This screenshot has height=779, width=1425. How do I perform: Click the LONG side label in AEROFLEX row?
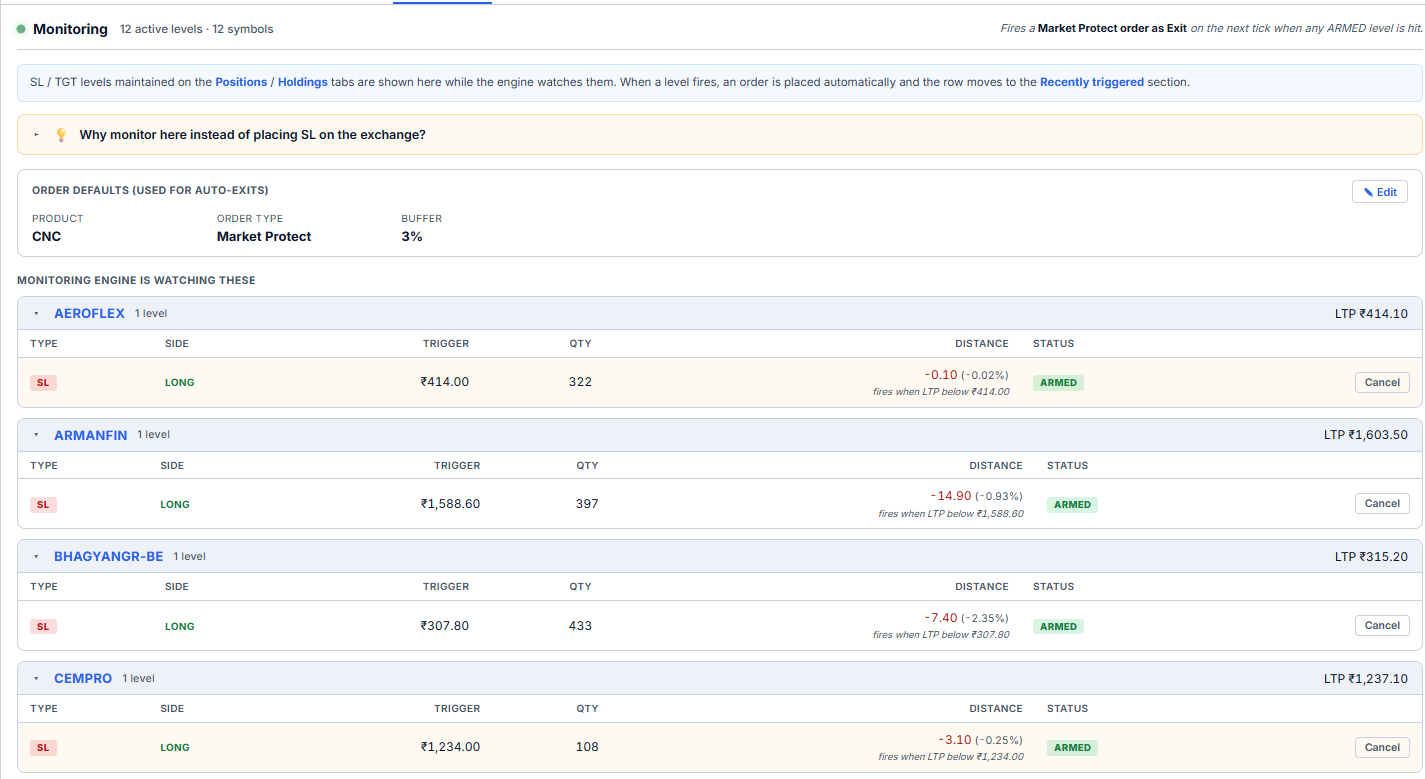click(x=179, y=383)
